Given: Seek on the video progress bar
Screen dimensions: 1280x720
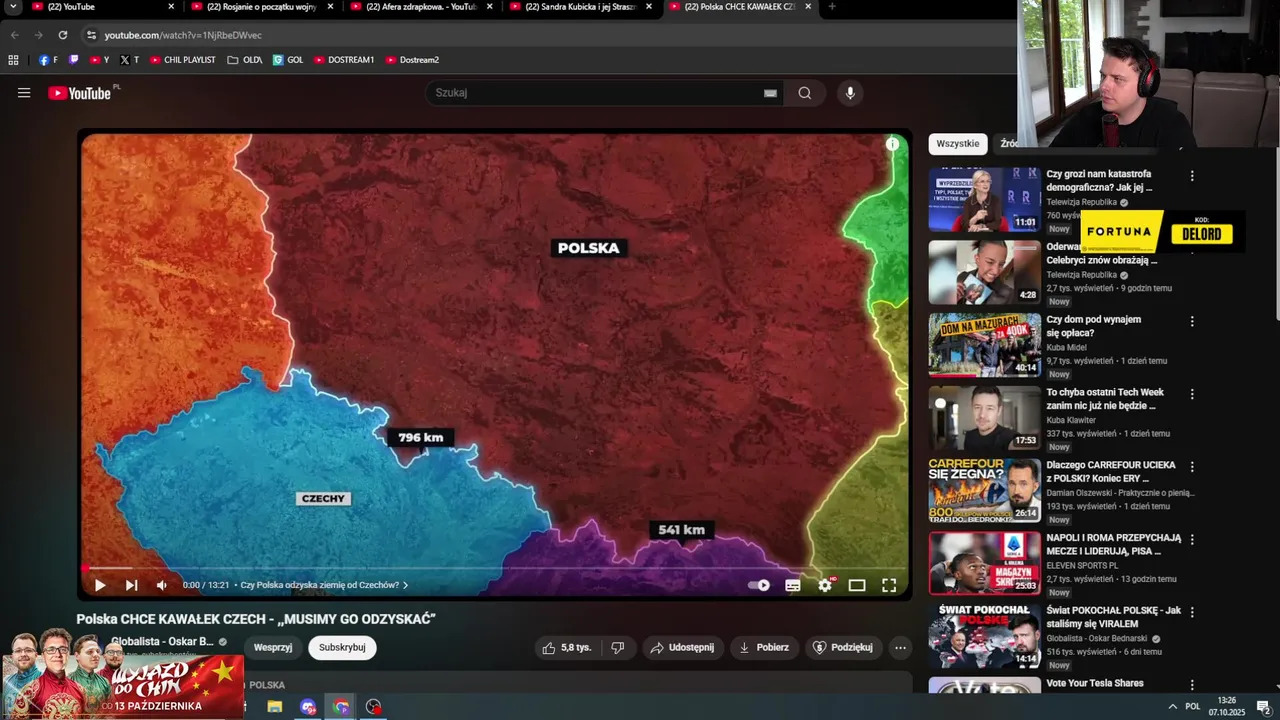Looking at the screenshot, I should (495, 568).
